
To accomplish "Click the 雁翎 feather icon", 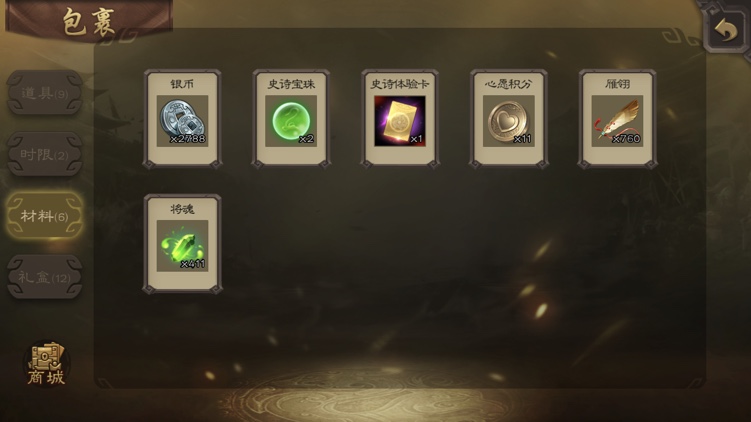I will coord(617,121).
